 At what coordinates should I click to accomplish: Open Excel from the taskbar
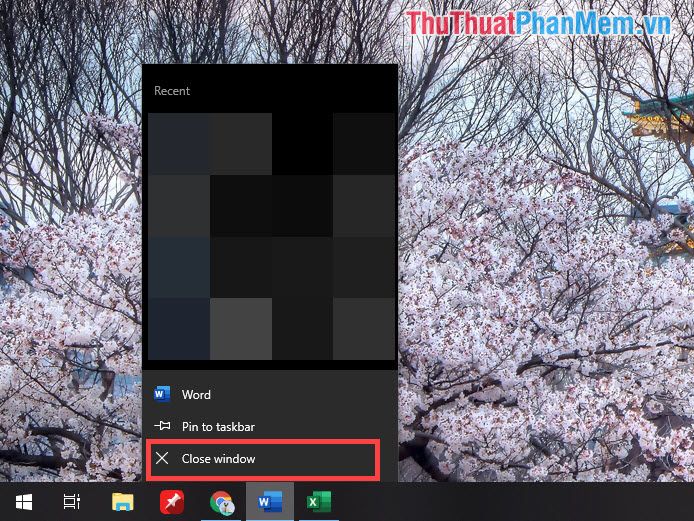click(319, 502)
